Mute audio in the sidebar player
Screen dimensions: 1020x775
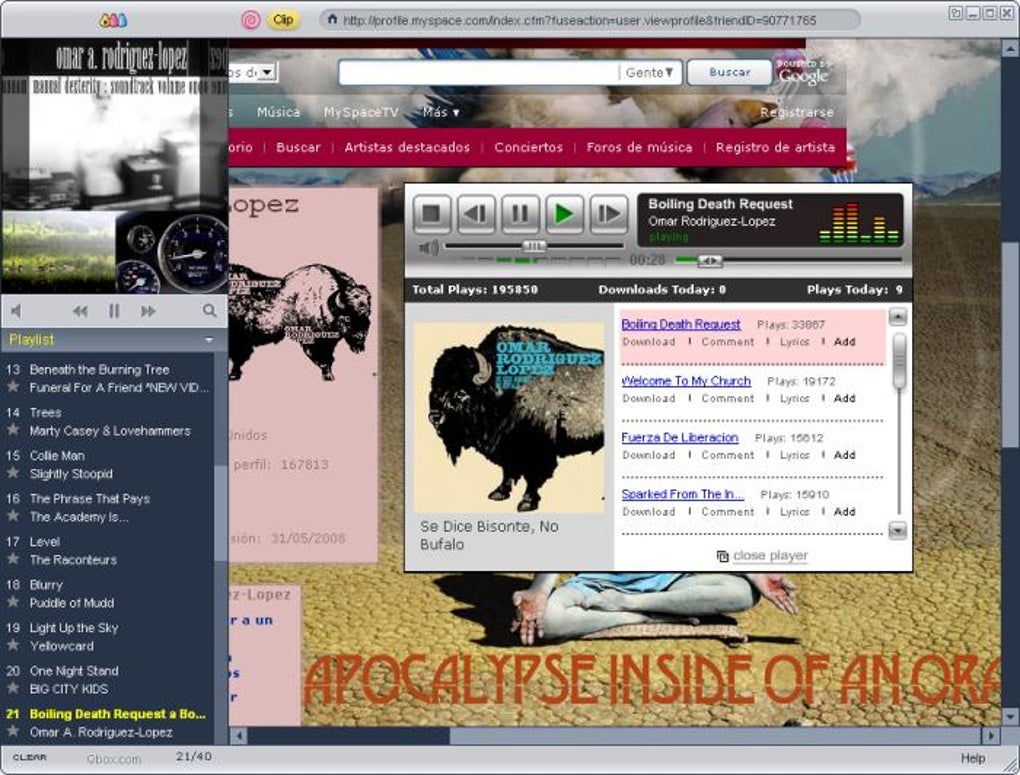(15, 311)
